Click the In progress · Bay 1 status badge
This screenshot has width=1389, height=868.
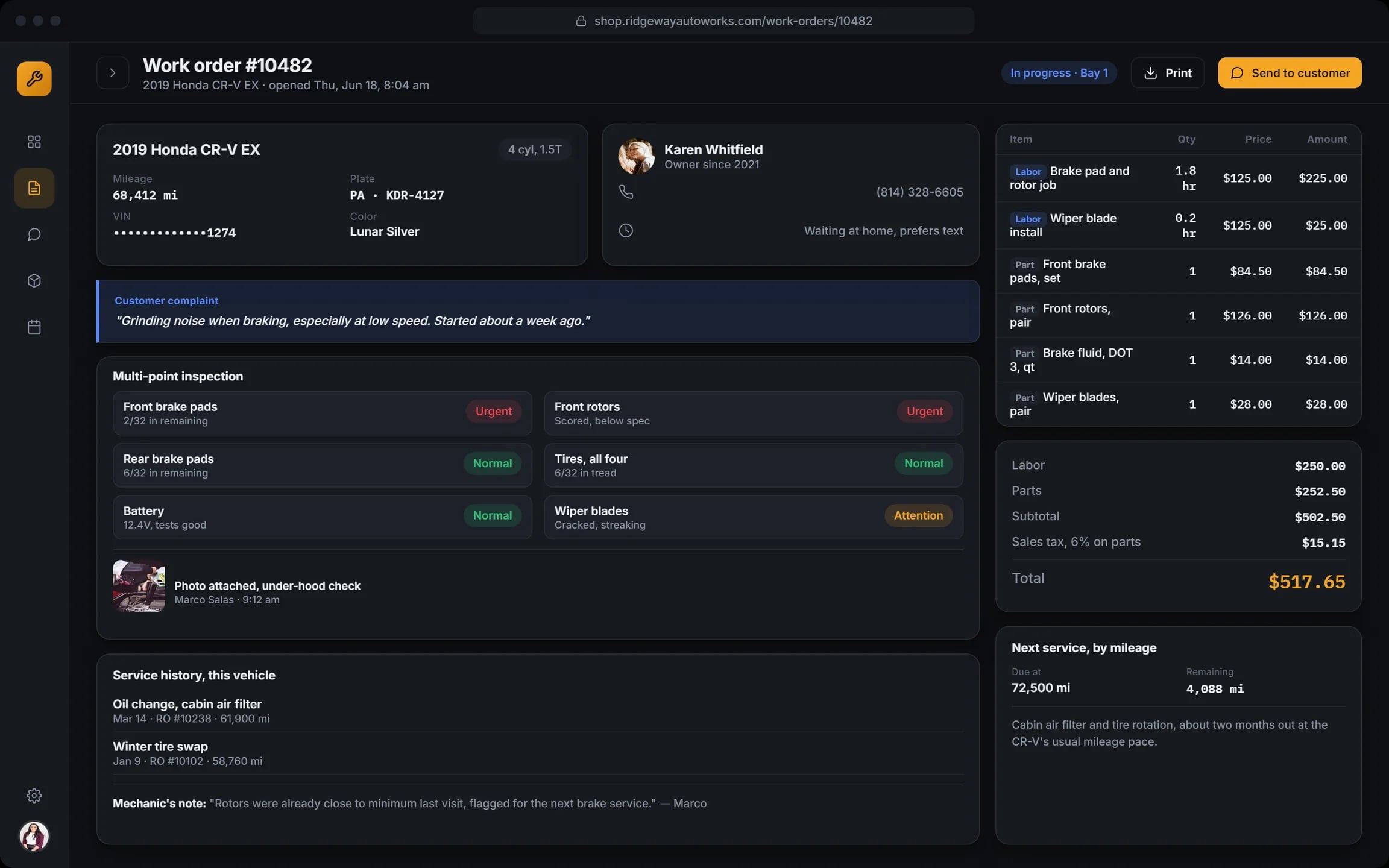click(1059, 73)
